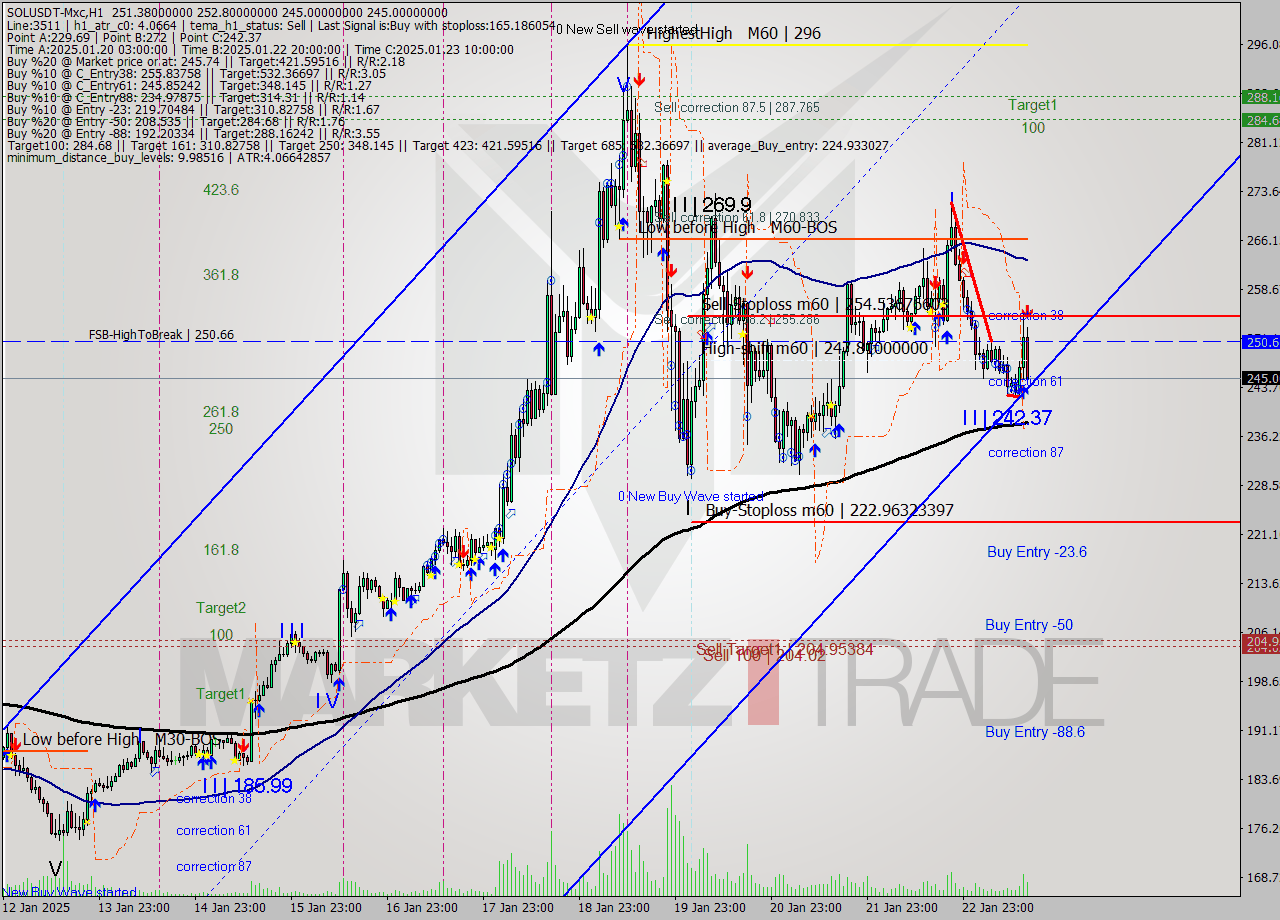The image size is (1280, 920).
Task: Click the 296.0 price axis label
Action: (1261, 44)
